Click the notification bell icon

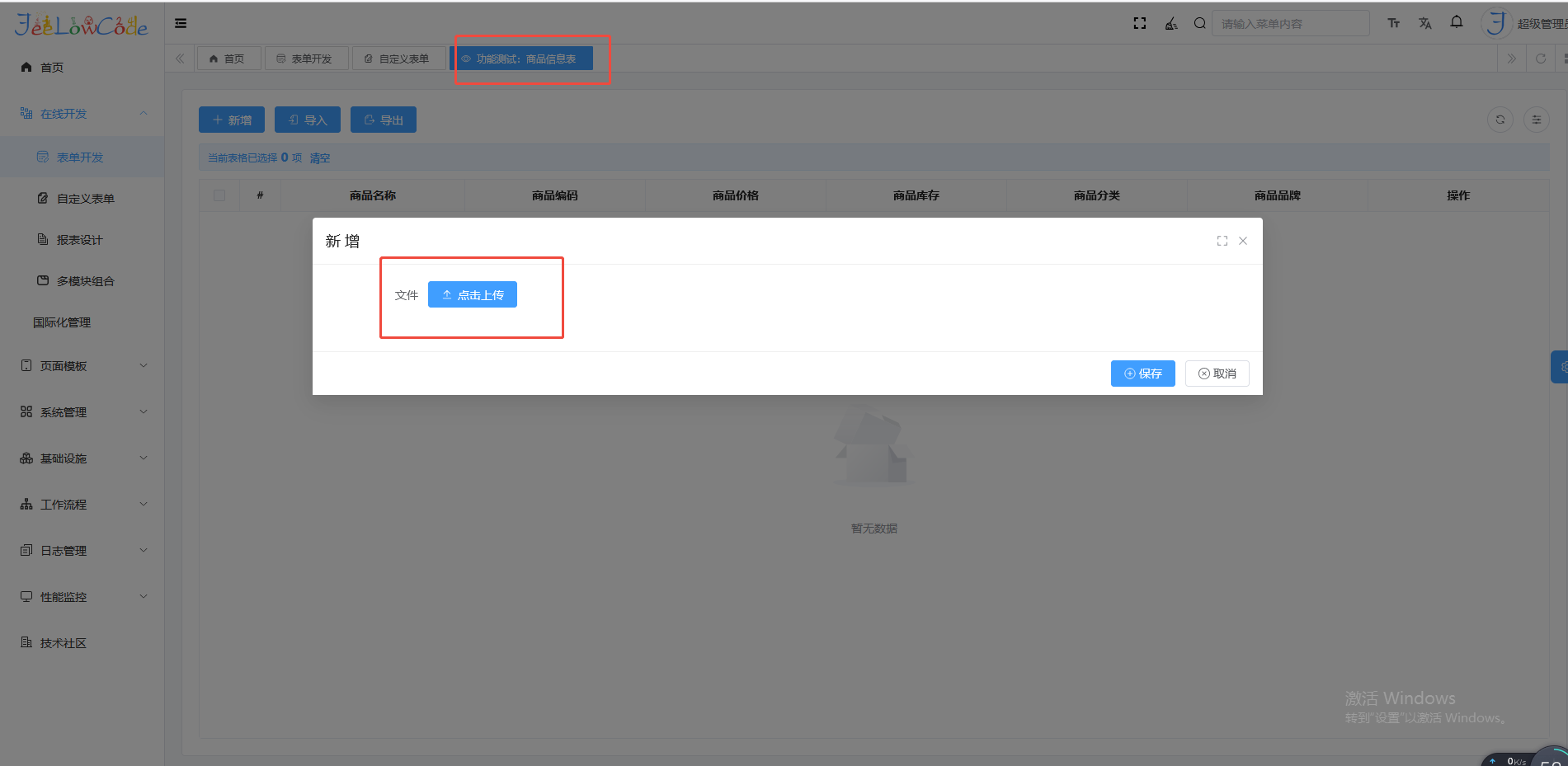coord(1457,22)
